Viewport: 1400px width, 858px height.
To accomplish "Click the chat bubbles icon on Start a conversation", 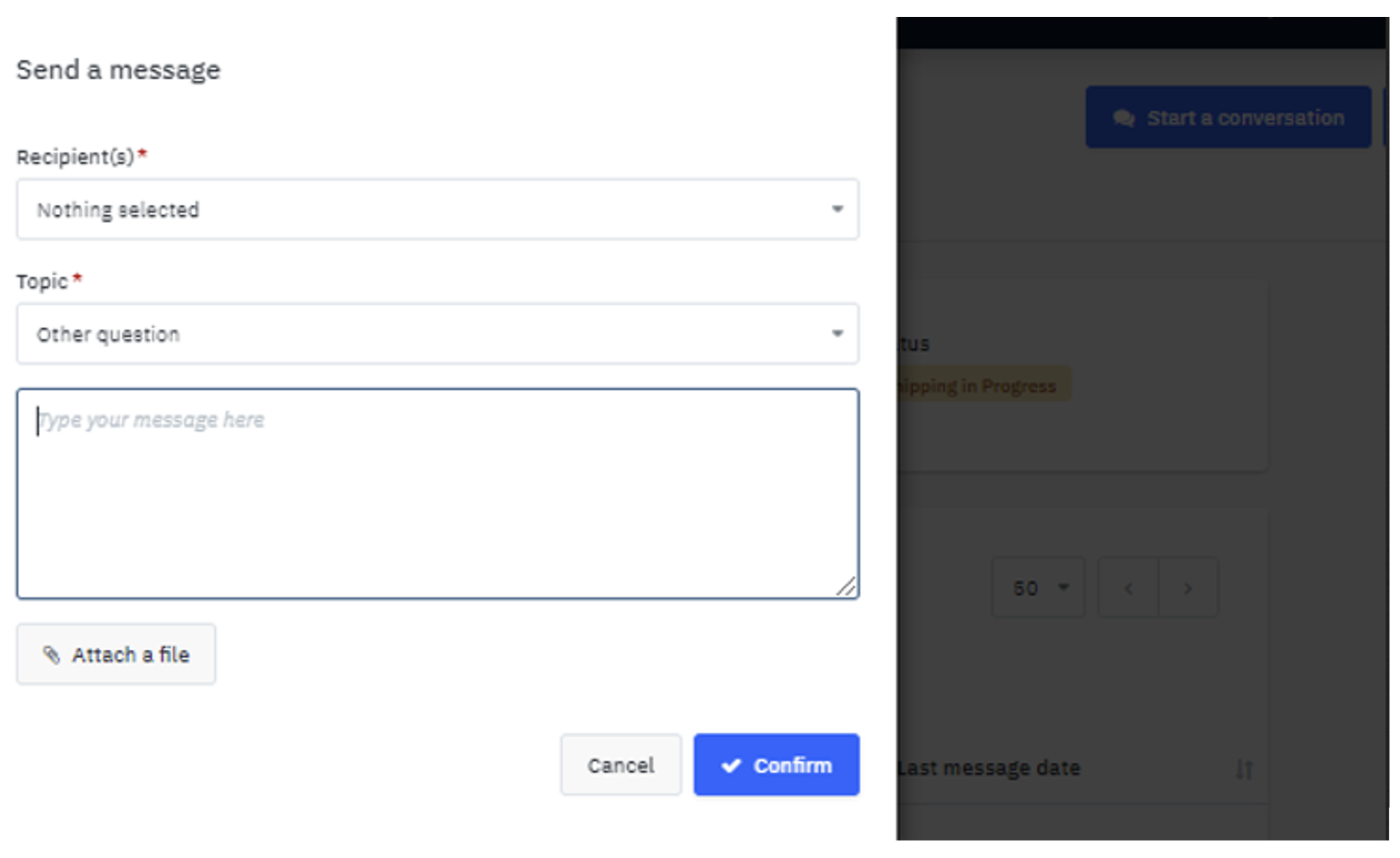I will click(1124, 118).
